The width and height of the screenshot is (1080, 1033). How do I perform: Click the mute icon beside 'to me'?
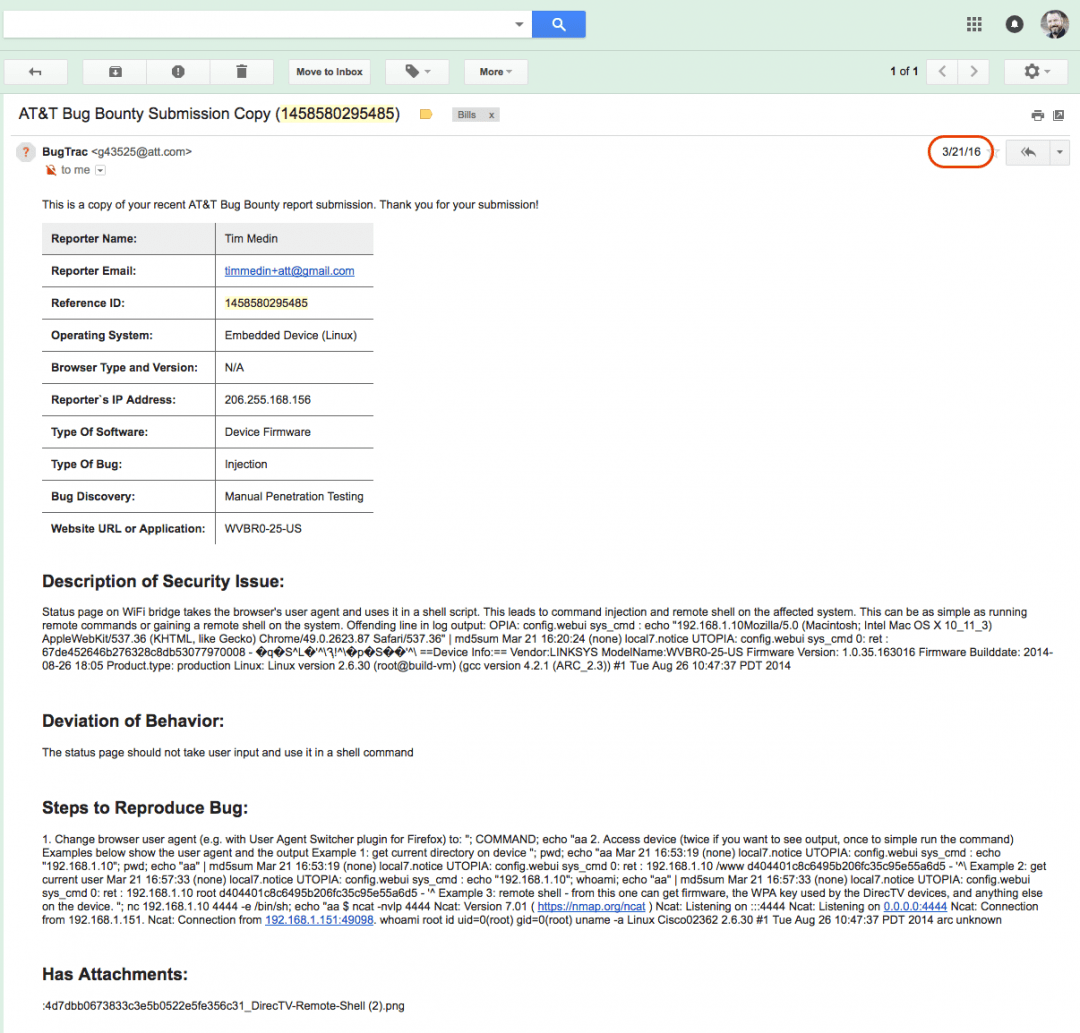(50, 170)
